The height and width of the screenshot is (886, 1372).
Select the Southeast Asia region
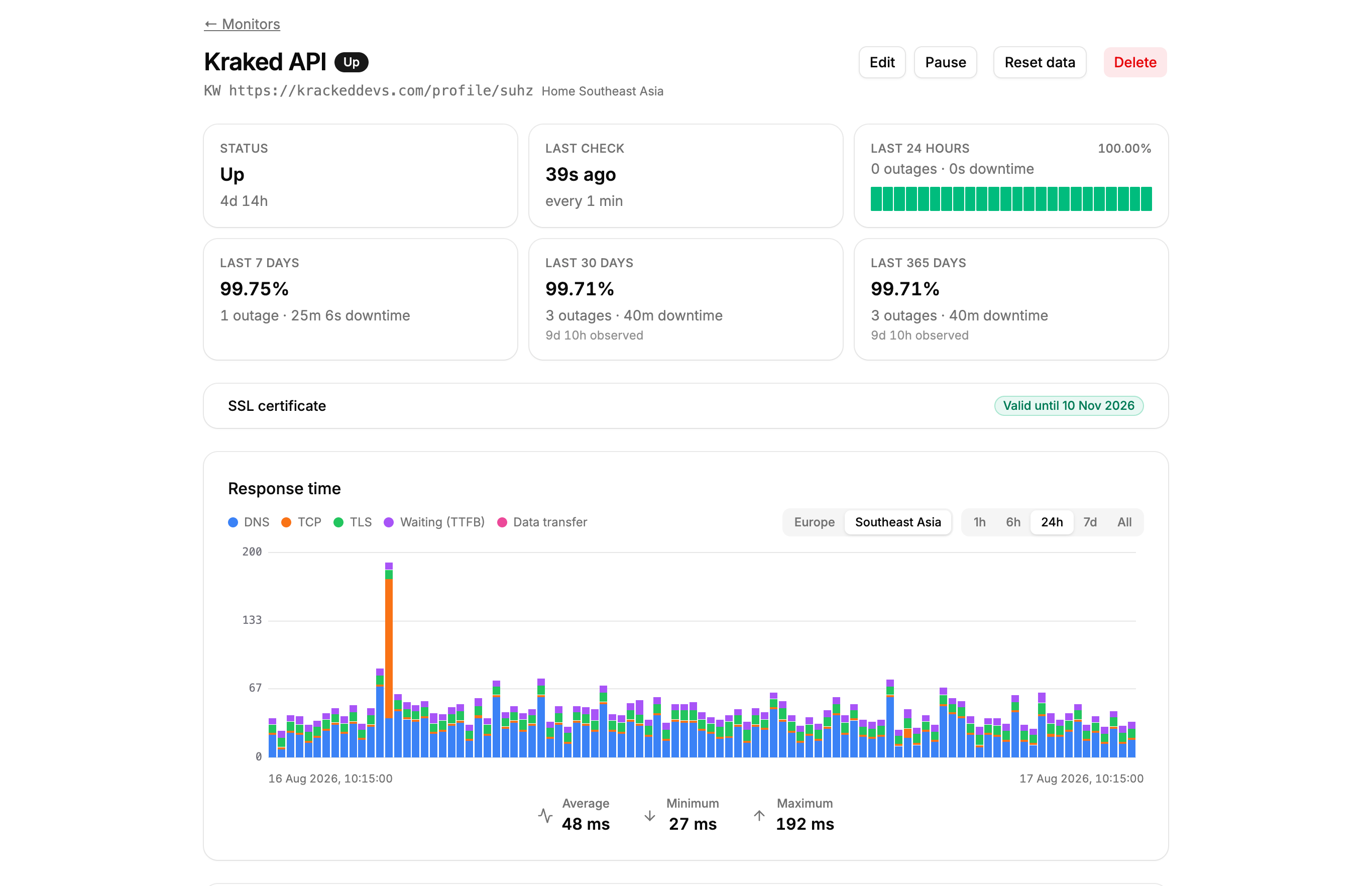pos(897,522)
